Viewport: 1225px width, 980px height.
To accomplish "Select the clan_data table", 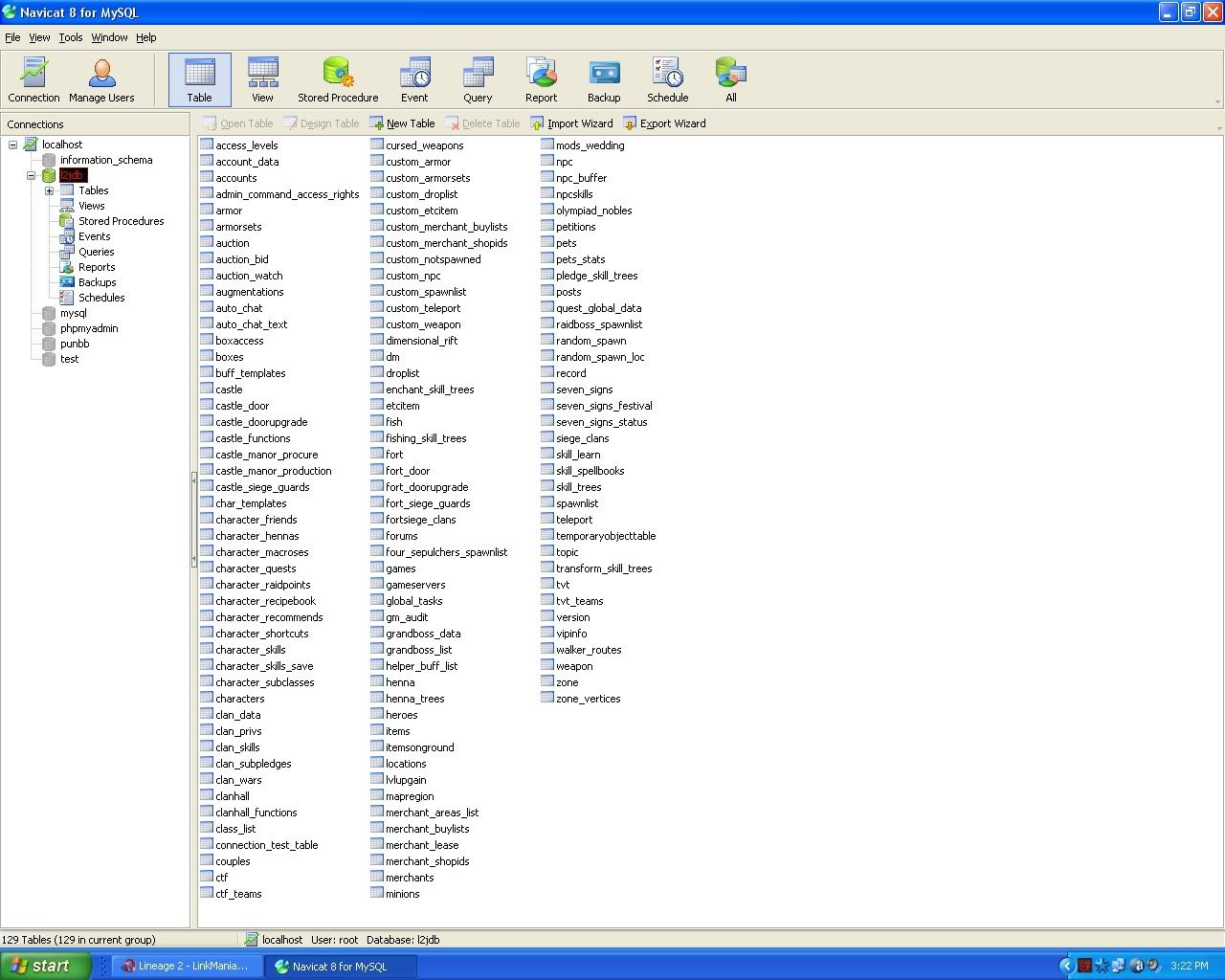I will [x=237, y=715].
